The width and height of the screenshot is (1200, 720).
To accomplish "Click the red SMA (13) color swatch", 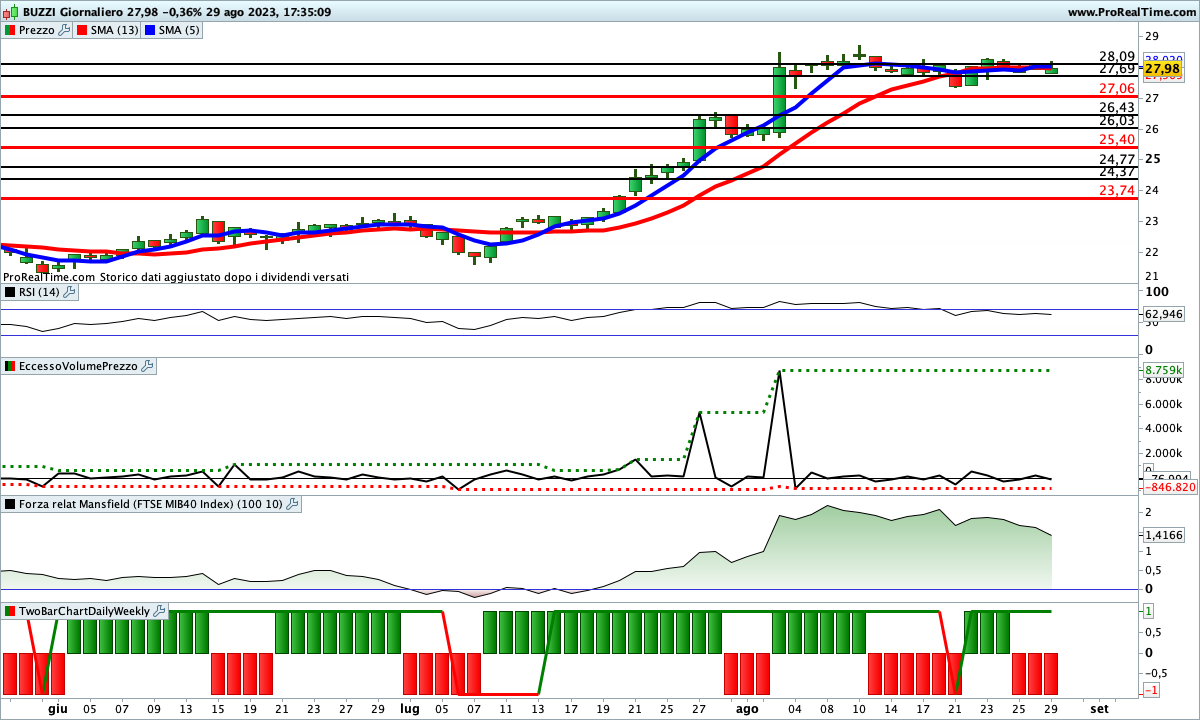I will coord(82,30).
